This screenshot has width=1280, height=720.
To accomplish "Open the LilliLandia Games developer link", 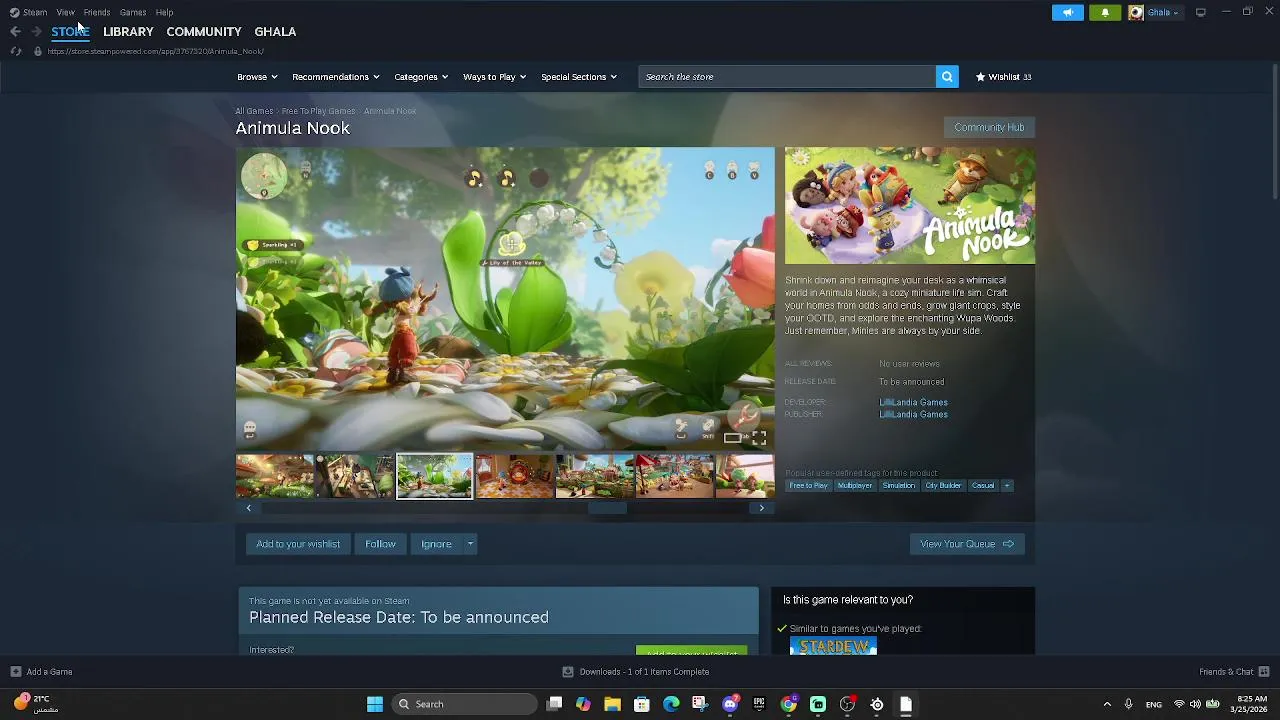I will [913, 403].
